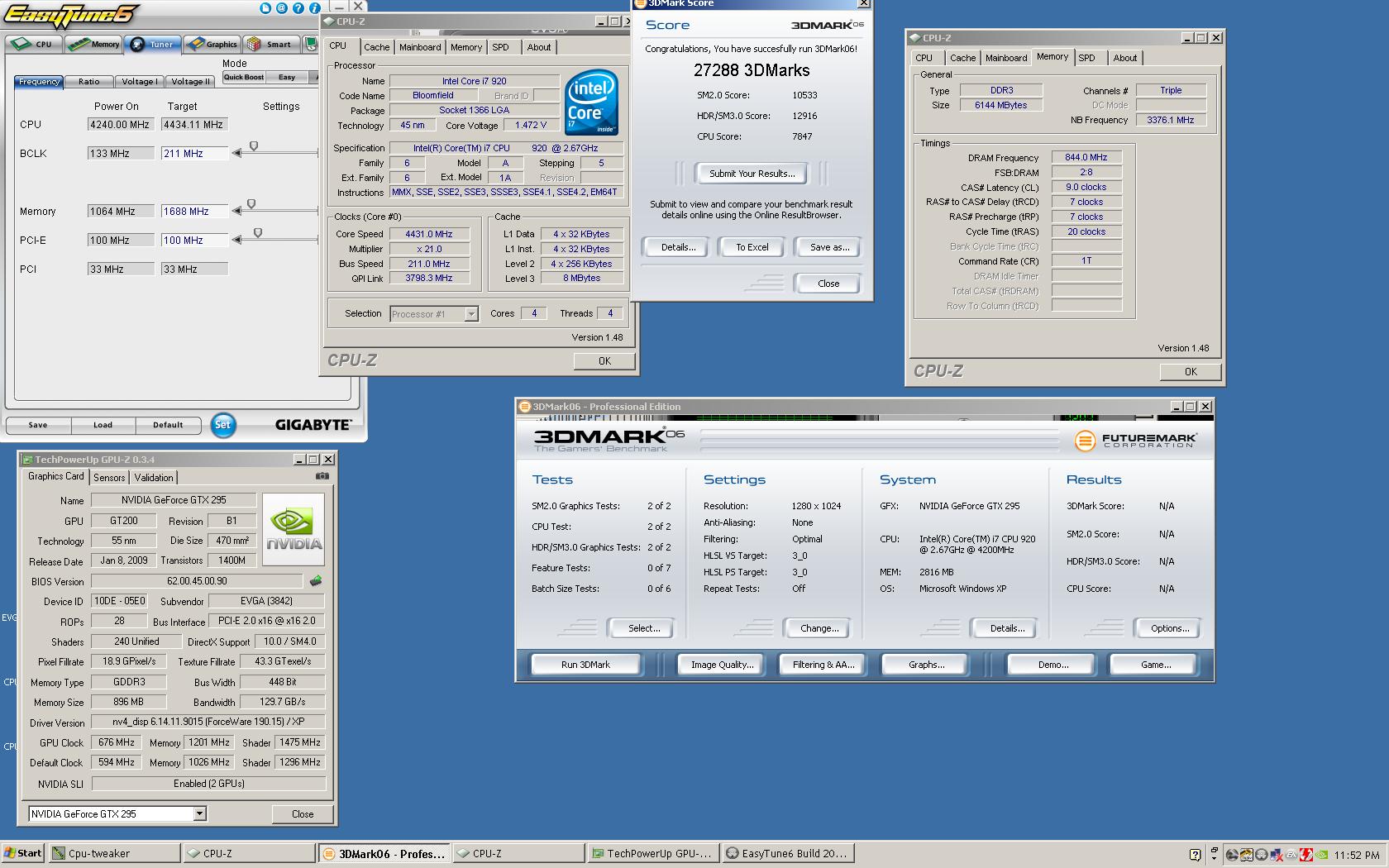
Task: Click Details in 3DMark Score window
Action: coord(678,247)
